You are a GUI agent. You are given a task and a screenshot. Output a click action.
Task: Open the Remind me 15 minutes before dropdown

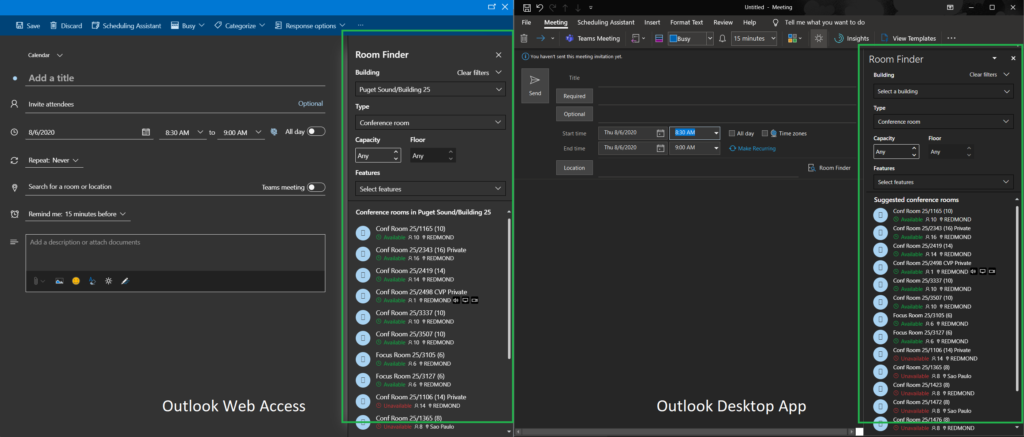click(x=76, y=214)
